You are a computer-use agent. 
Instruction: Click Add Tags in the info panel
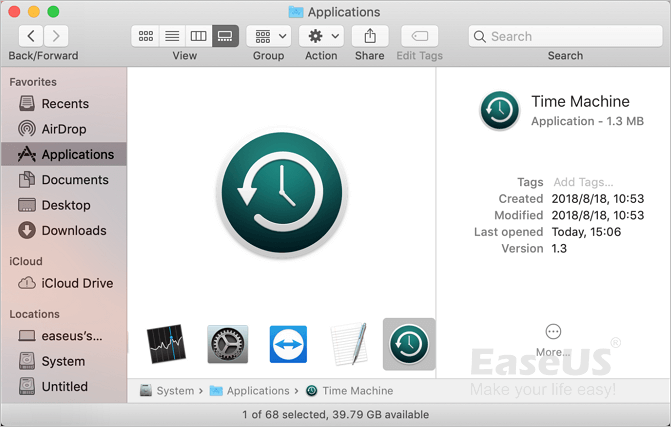pyautogui.click(x=583, y=182)
